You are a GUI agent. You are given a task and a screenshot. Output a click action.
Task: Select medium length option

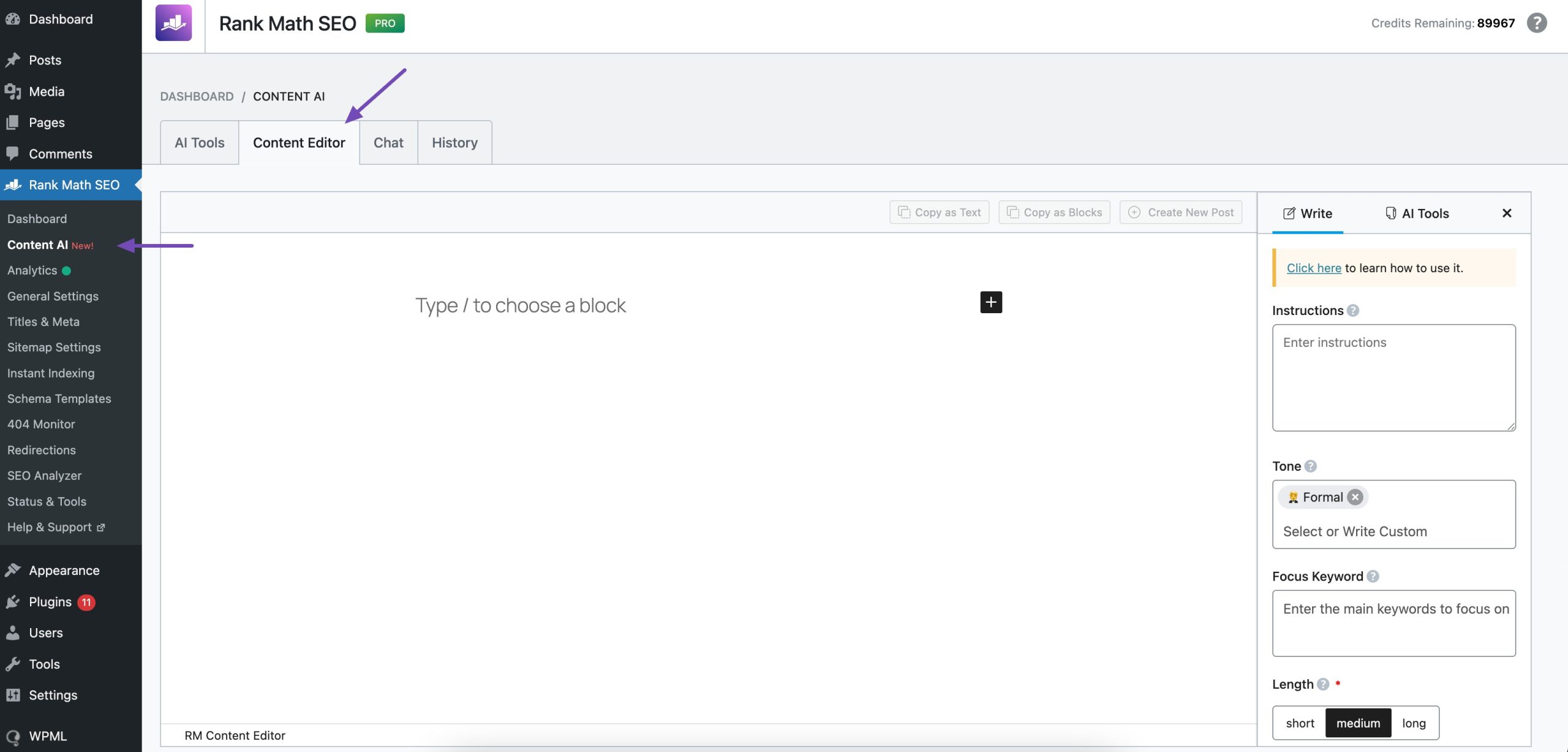click(1358, 723)
